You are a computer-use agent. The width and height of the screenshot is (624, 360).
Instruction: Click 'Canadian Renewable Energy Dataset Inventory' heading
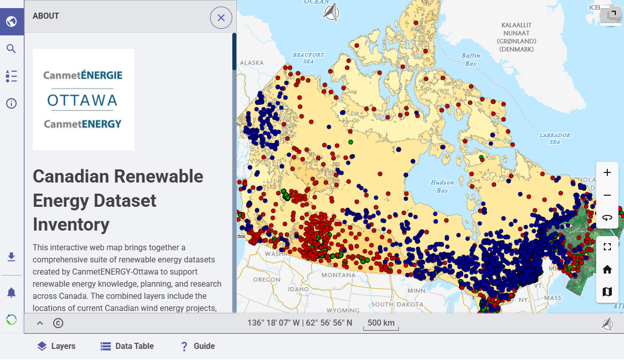pos(118,200)
